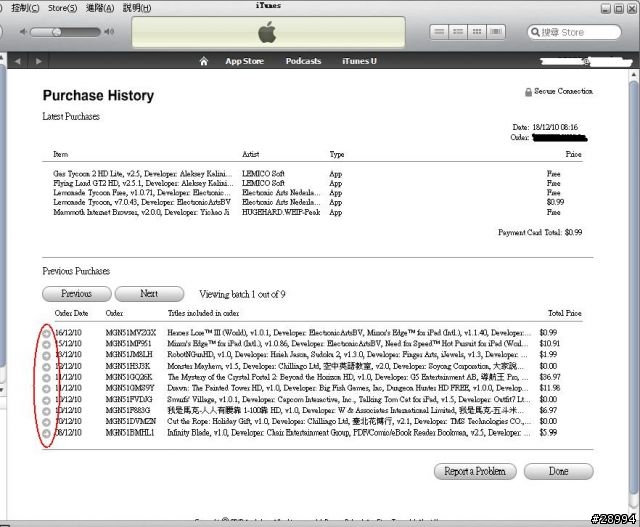Open details arrow for order MGN51JM8LH
640x527 pixels.
[47, 356]
